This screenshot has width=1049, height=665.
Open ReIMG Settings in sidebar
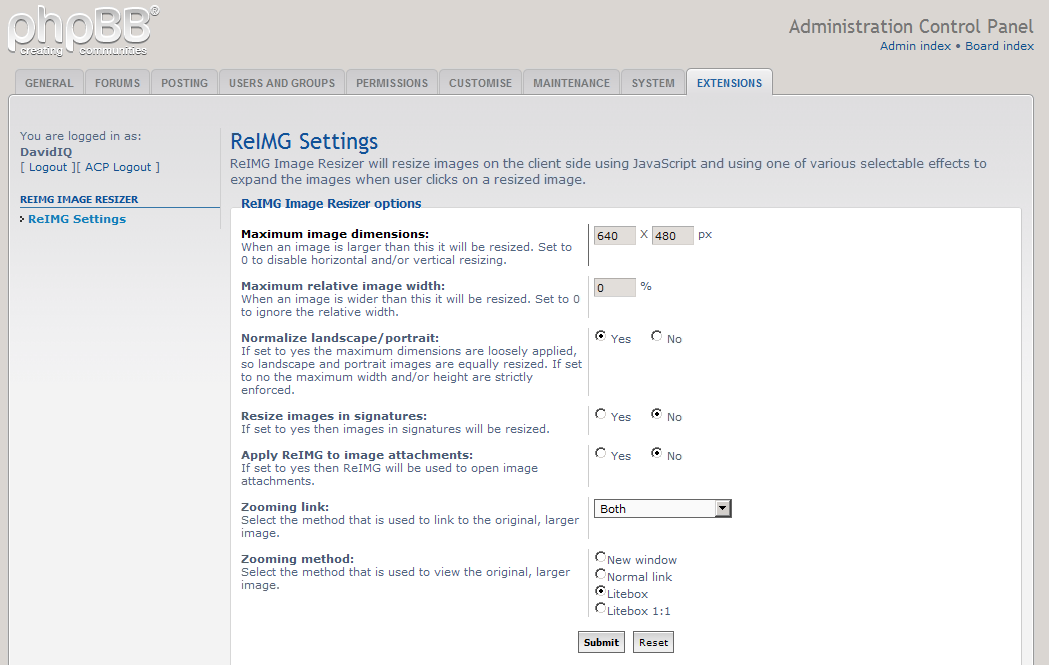point(77,219)
